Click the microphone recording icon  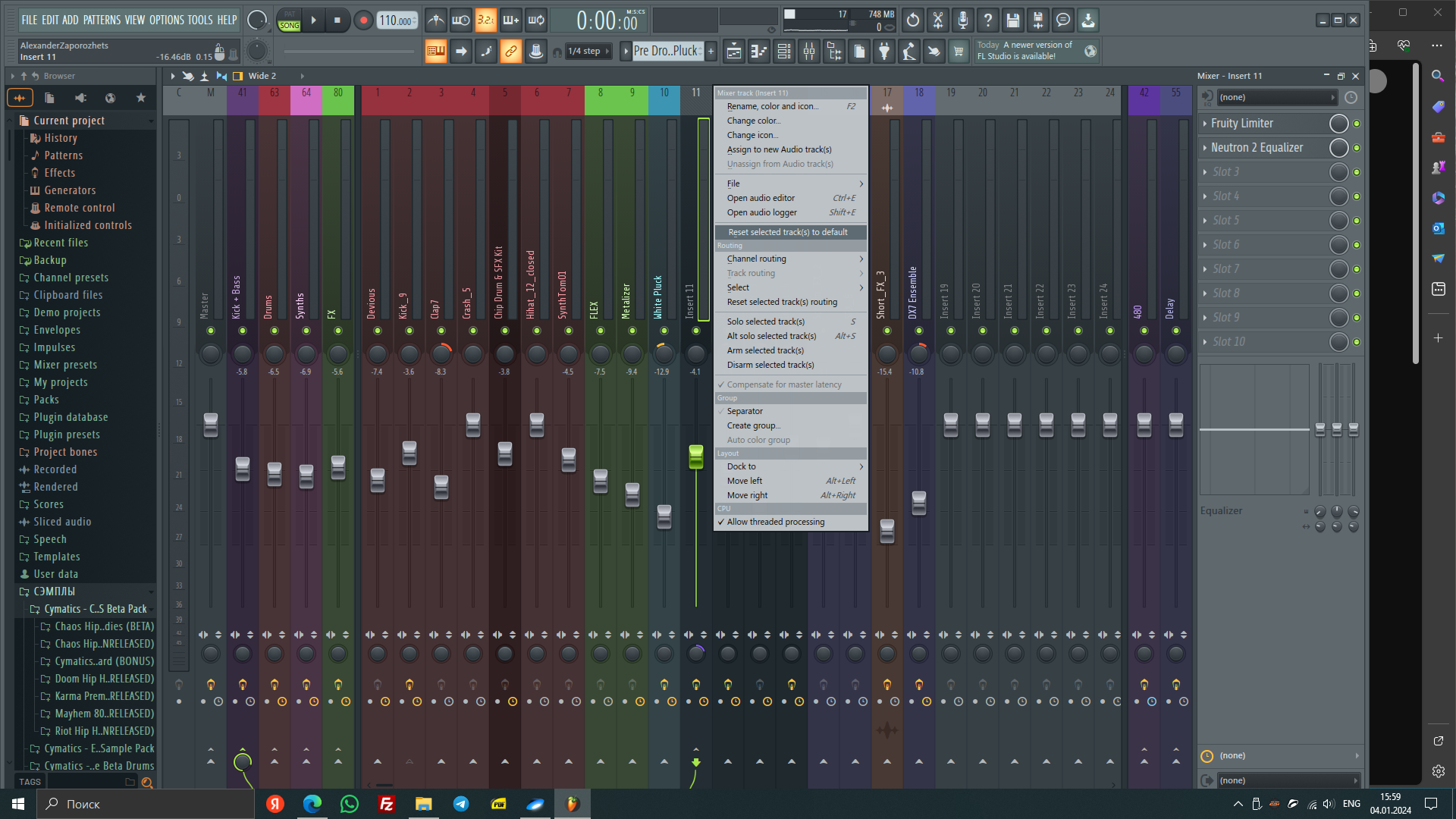tap(962, 20)
